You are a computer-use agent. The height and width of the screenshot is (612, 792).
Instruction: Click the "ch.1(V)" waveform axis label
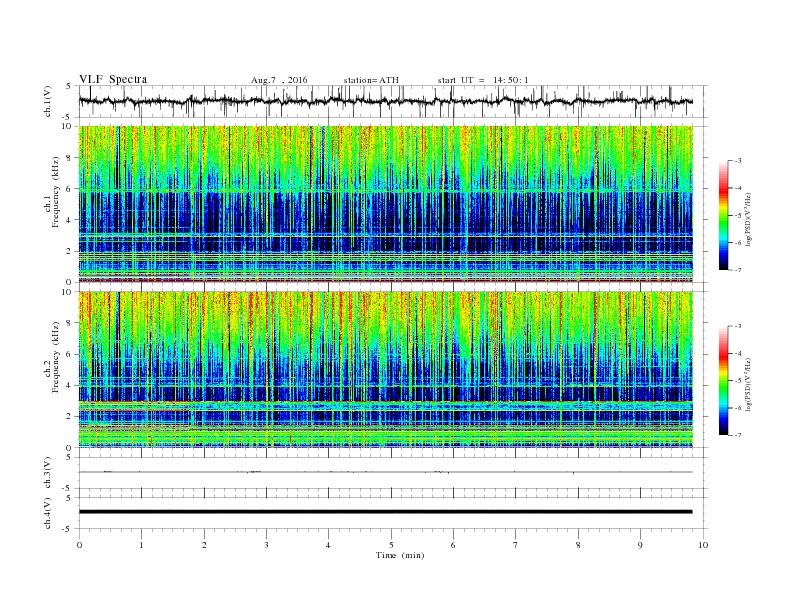tap(48, 101)
